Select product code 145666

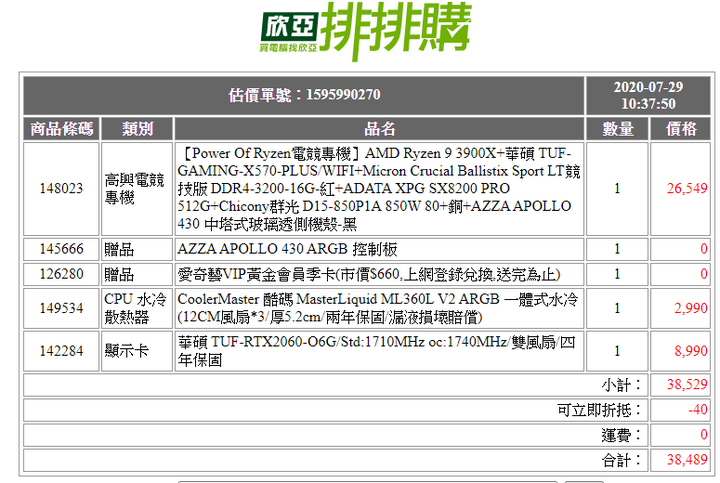pos(61,249)
